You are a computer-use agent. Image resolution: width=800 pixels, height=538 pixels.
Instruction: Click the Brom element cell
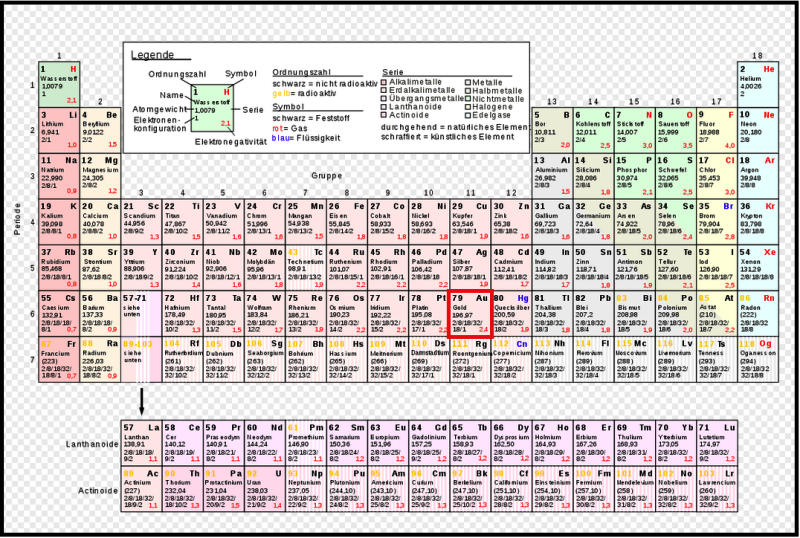[716, 222]
